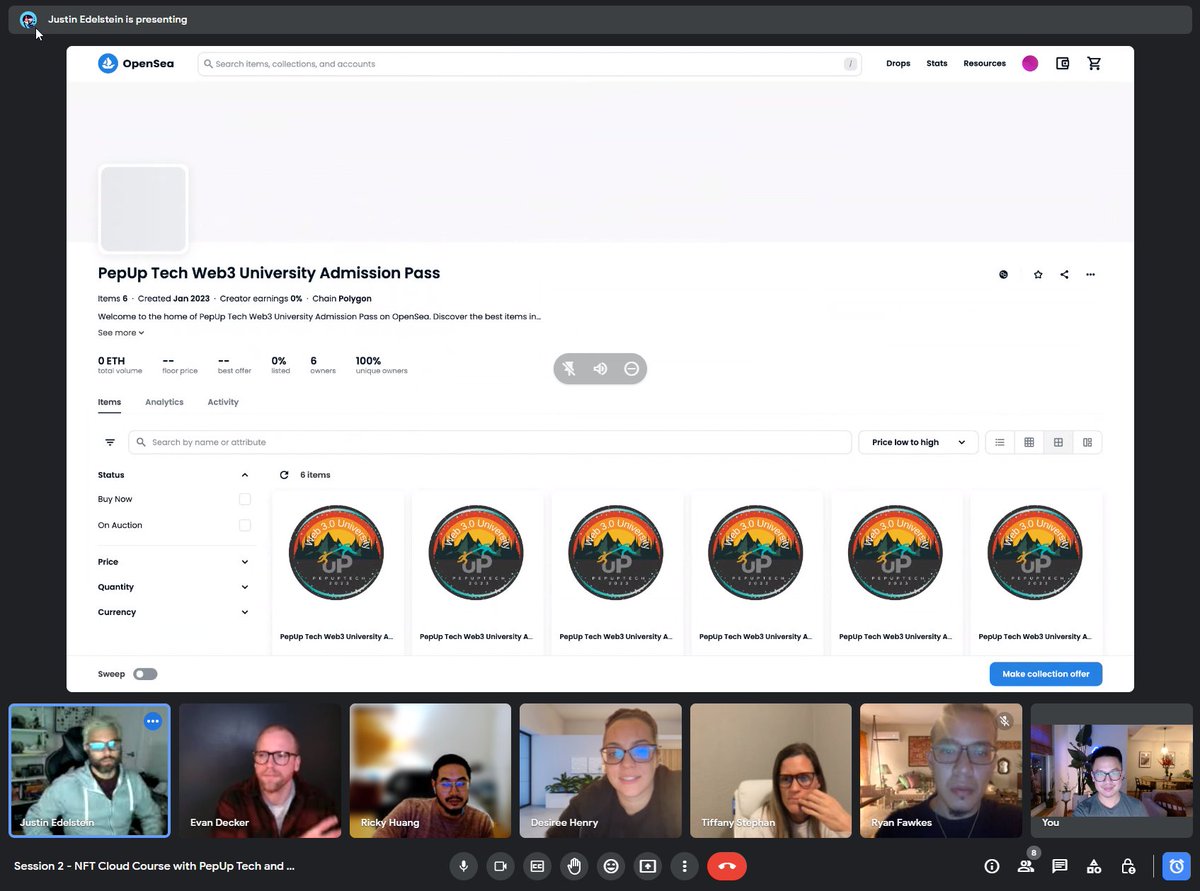Click Search by name or attribute field
Image resolution: width=1200 pixels, height=891 pixels.
490,442
